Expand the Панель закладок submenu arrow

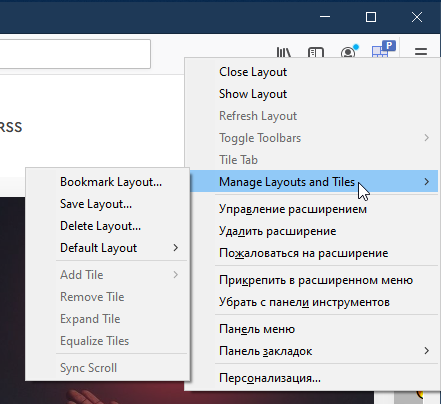[x=427, y=351]
